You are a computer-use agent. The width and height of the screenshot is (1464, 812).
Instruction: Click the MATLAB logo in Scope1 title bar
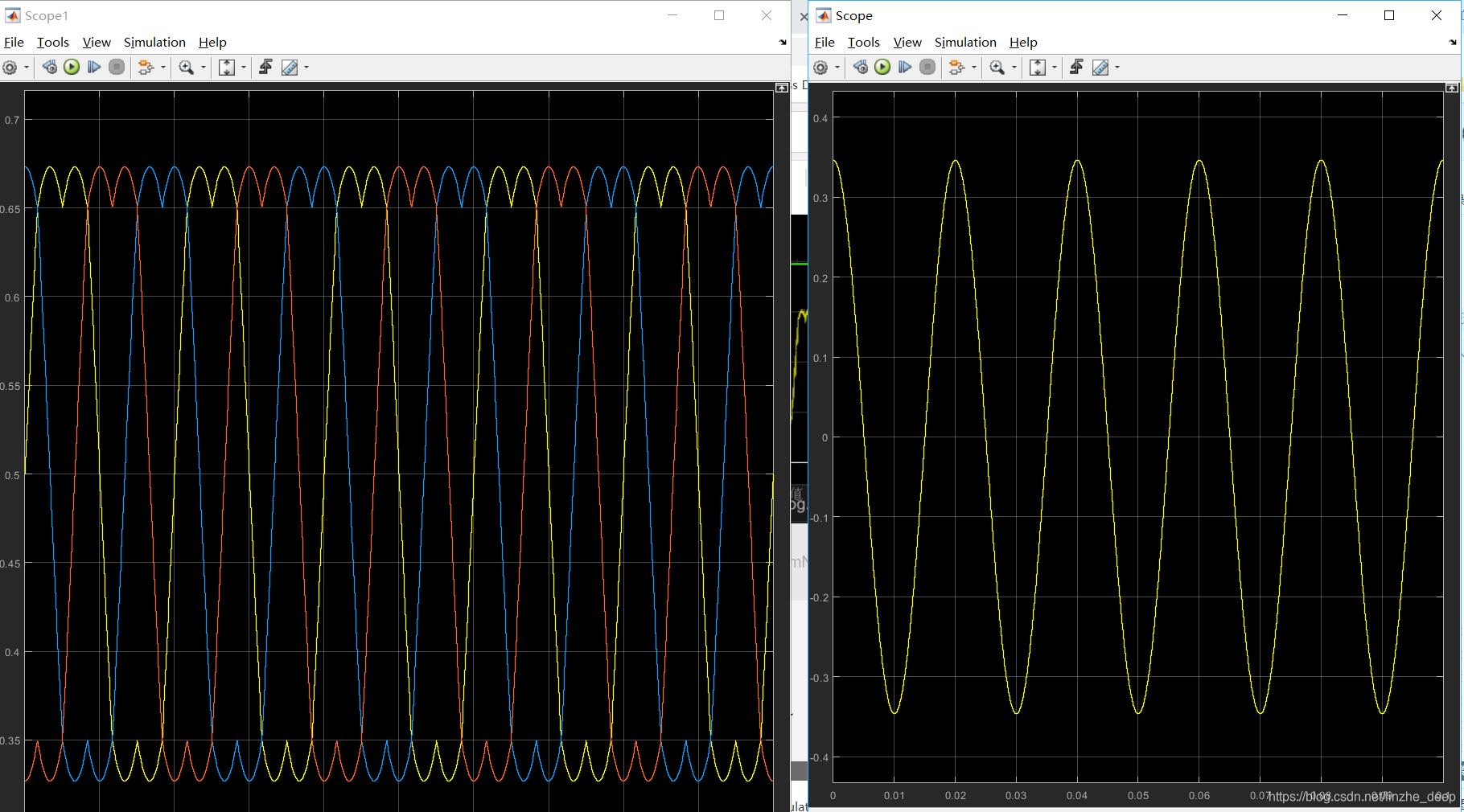click(13, 15)
